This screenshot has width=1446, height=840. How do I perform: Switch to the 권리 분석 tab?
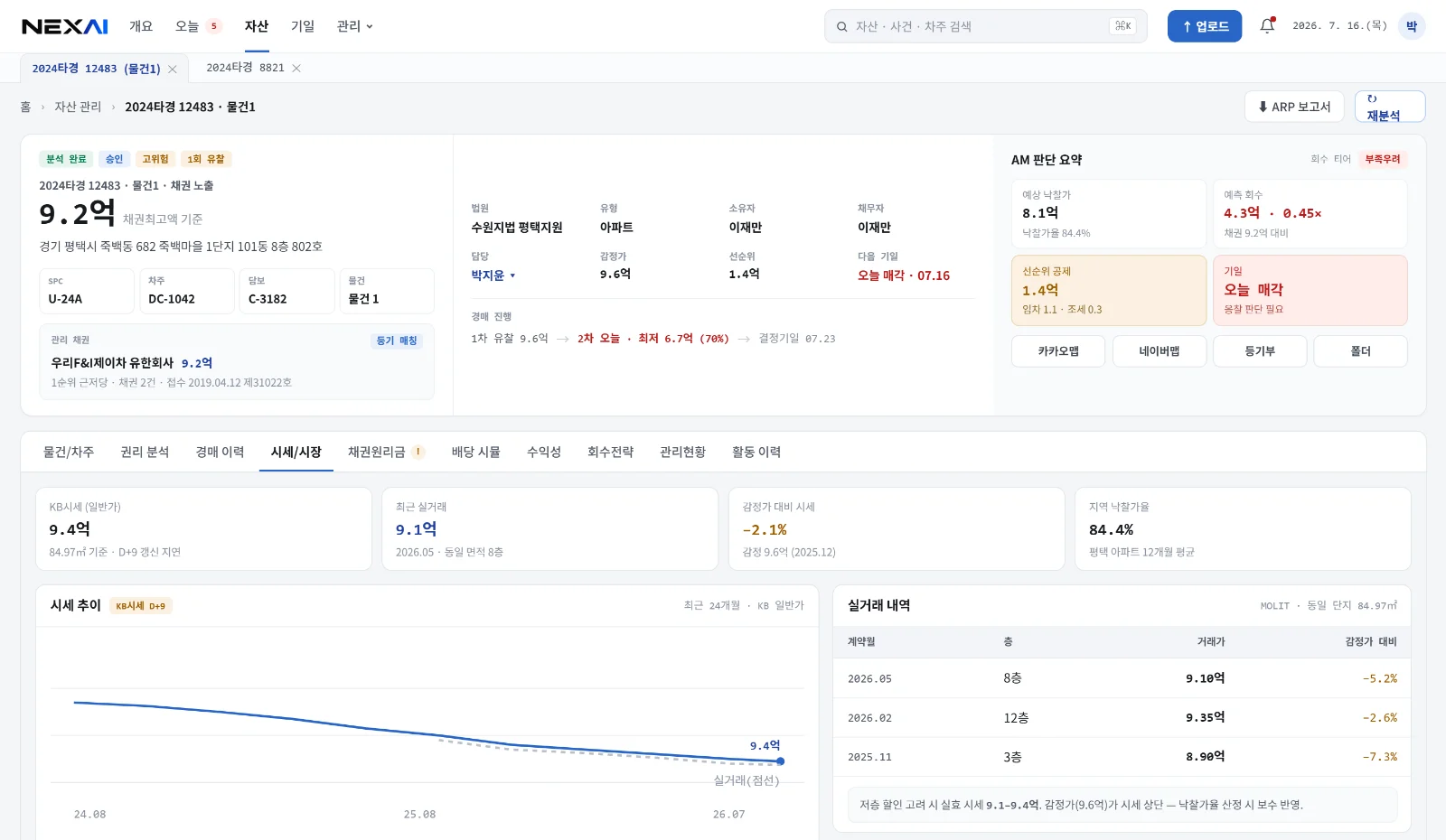(145, 452)
